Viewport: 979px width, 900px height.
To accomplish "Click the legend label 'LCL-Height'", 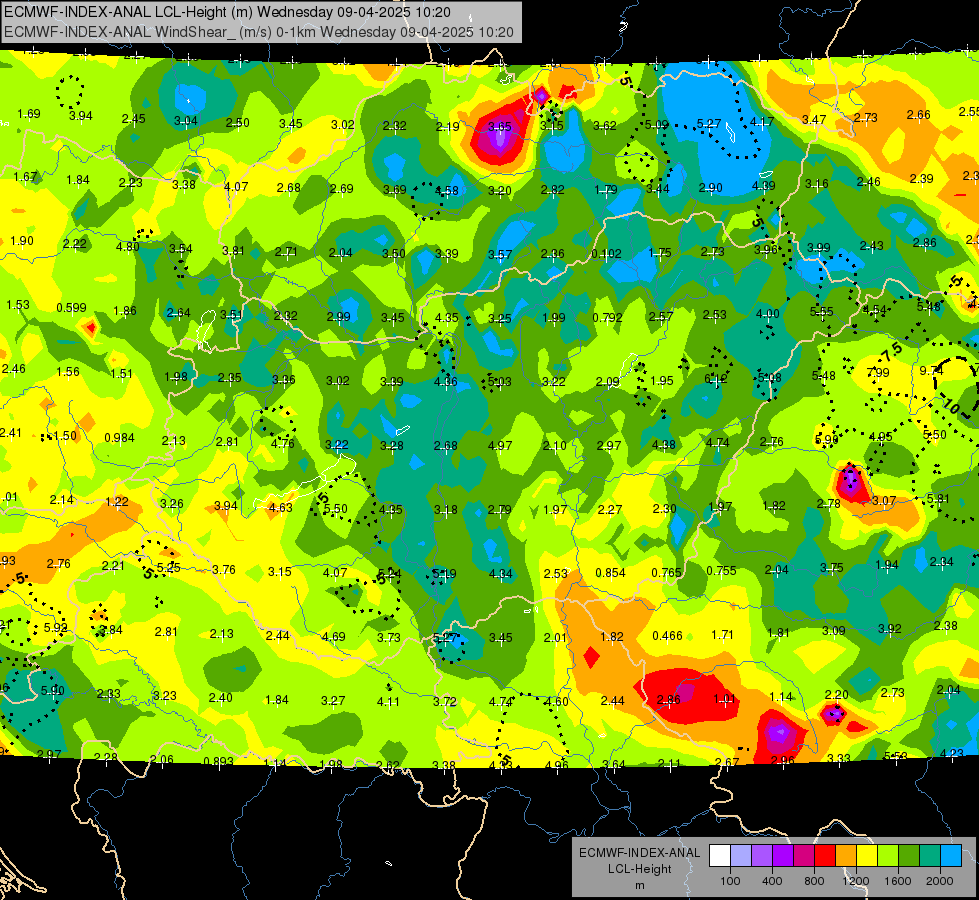I will 639,869.
